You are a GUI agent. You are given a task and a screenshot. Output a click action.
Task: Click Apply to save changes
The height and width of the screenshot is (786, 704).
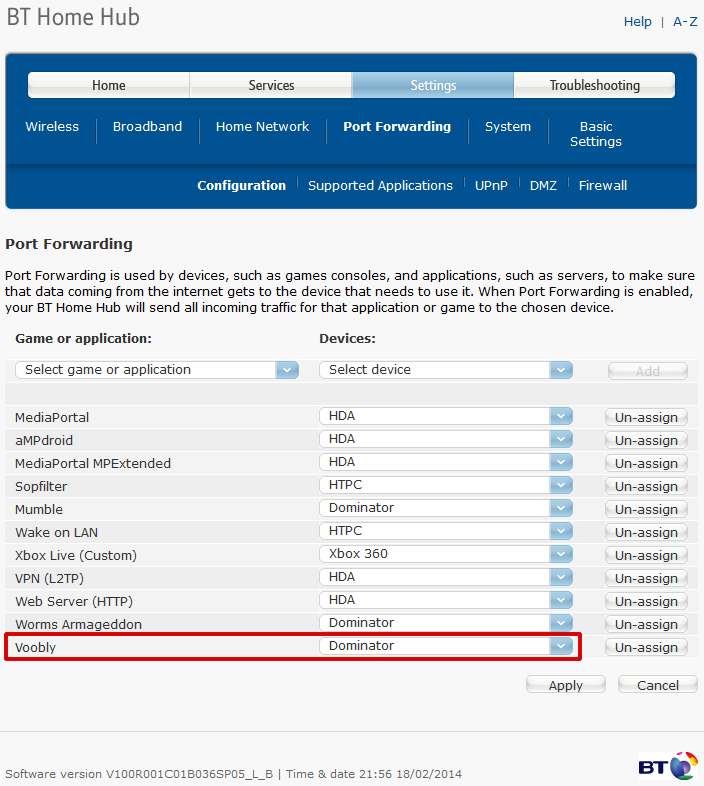click(x=566, y=685)
